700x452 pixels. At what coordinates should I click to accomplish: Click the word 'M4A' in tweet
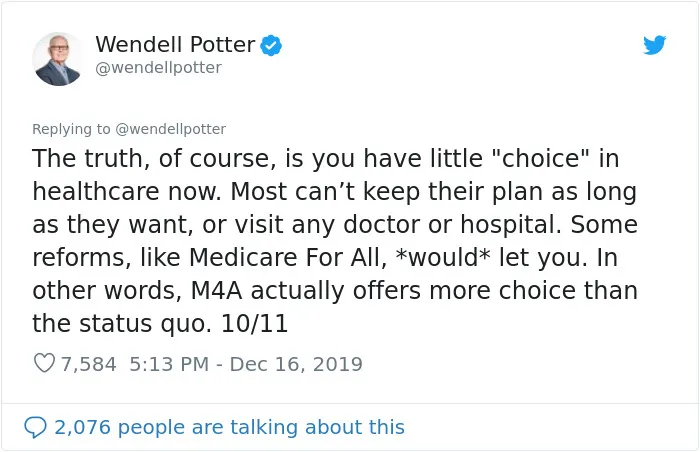coord(217,290)
